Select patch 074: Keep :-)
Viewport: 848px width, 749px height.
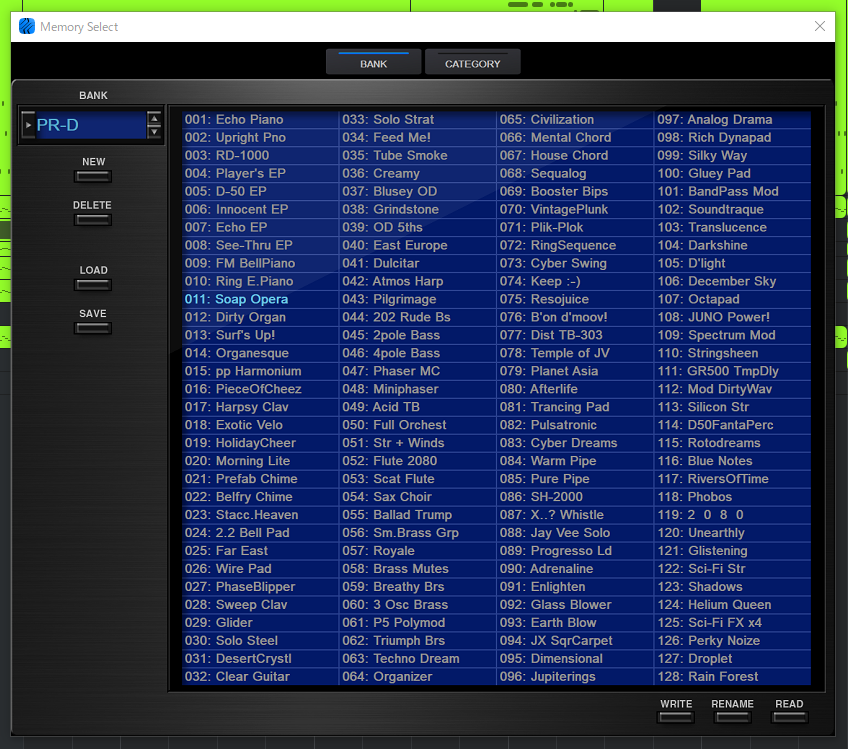pos(575,281)
